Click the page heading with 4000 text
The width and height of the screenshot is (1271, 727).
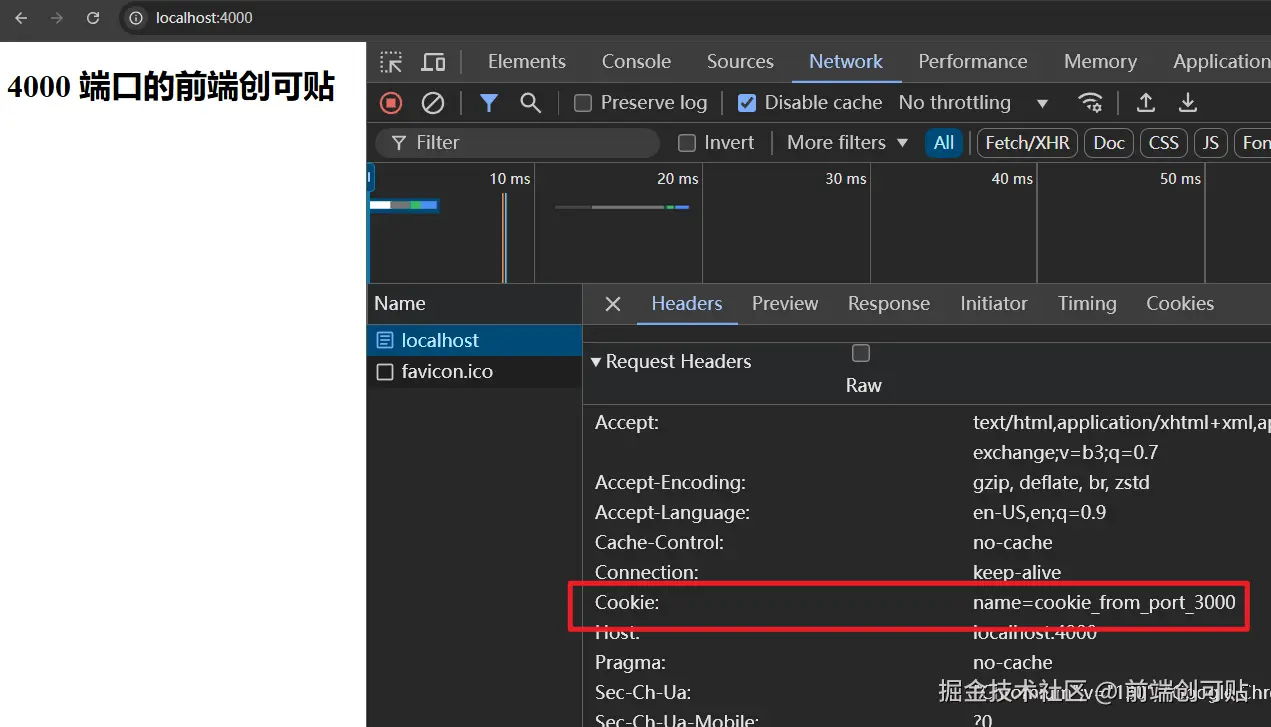(171, 87)
